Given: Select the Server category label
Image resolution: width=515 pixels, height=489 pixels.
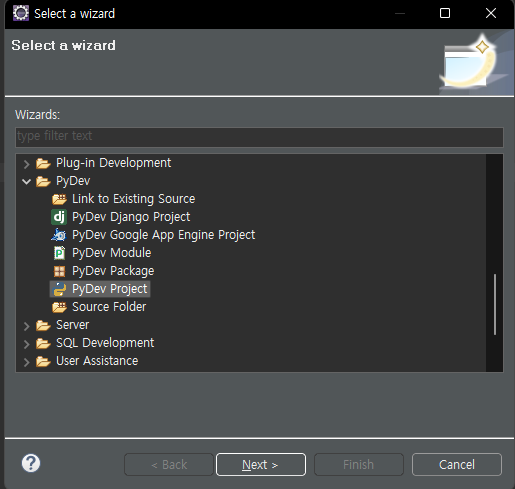Looking at the screenshot, I should coord(73,325).
